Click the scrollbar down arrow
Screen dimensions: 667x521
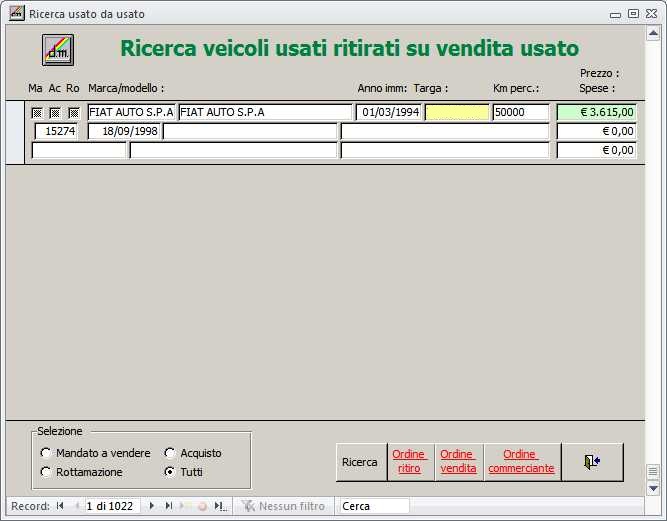point(653,488)
